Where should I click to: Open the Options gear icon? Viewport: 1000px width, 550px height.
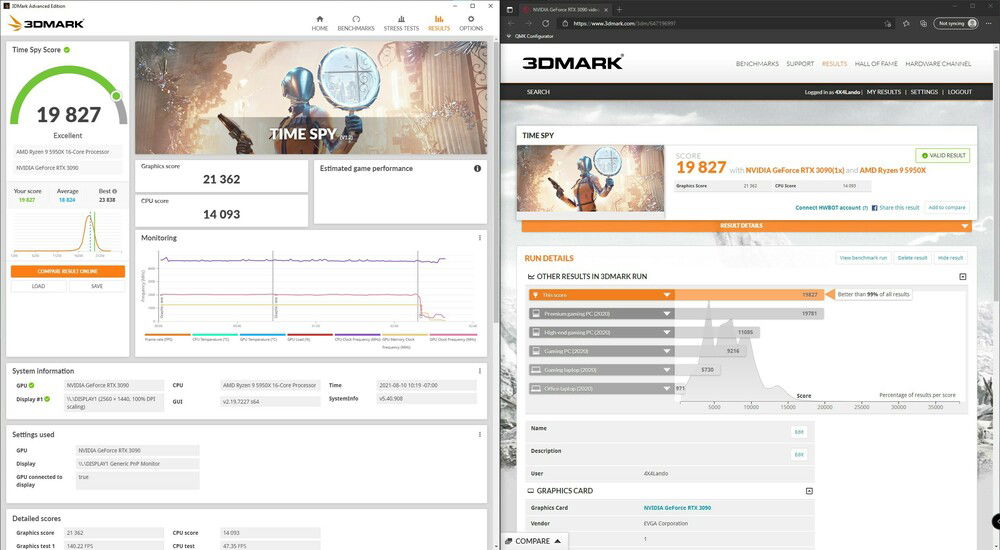(471, 22)
